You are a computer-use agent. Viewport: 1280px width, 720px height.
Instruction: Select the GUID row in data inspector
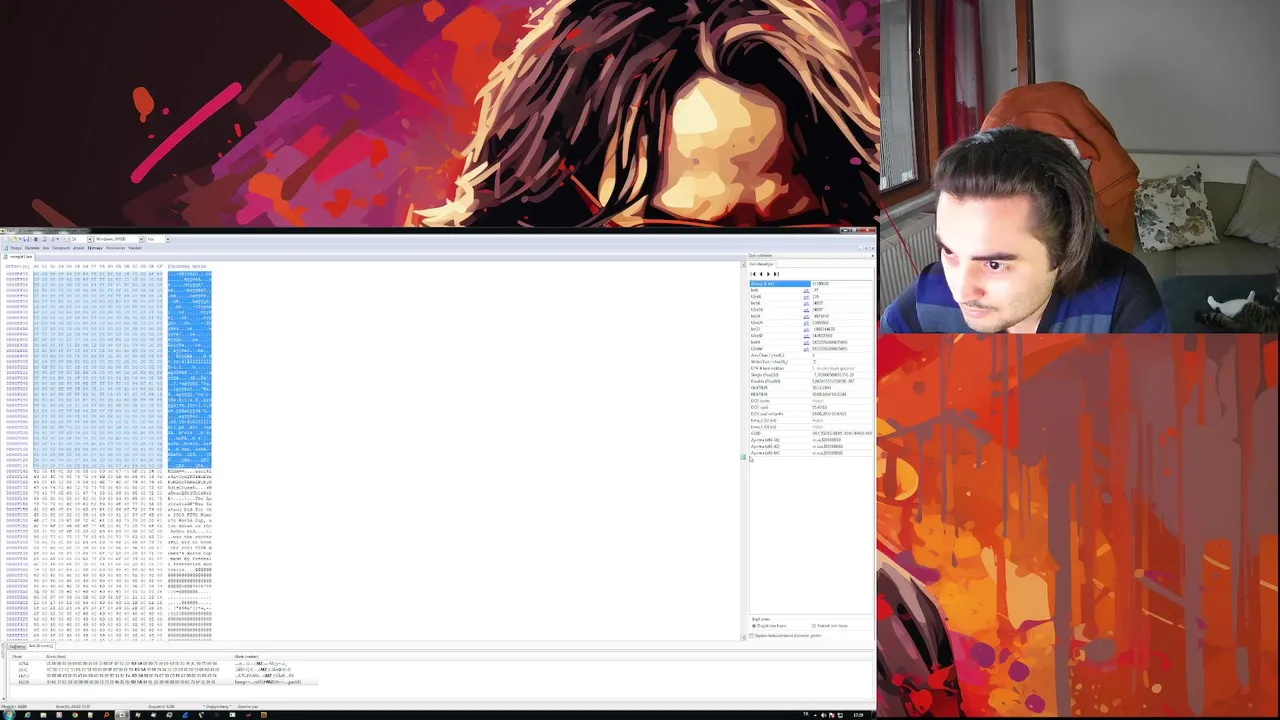point(810,433)
